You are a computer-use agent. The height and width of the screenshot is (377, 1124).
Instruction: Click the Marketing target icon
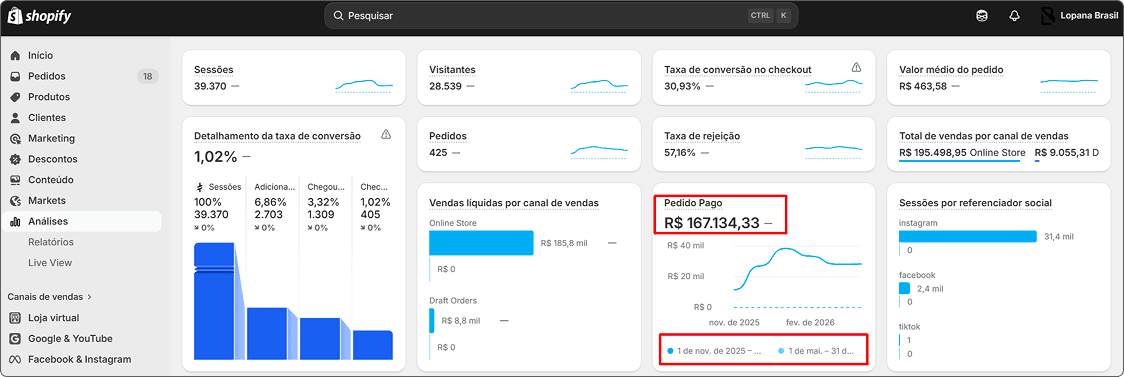[x=15, y=138]
